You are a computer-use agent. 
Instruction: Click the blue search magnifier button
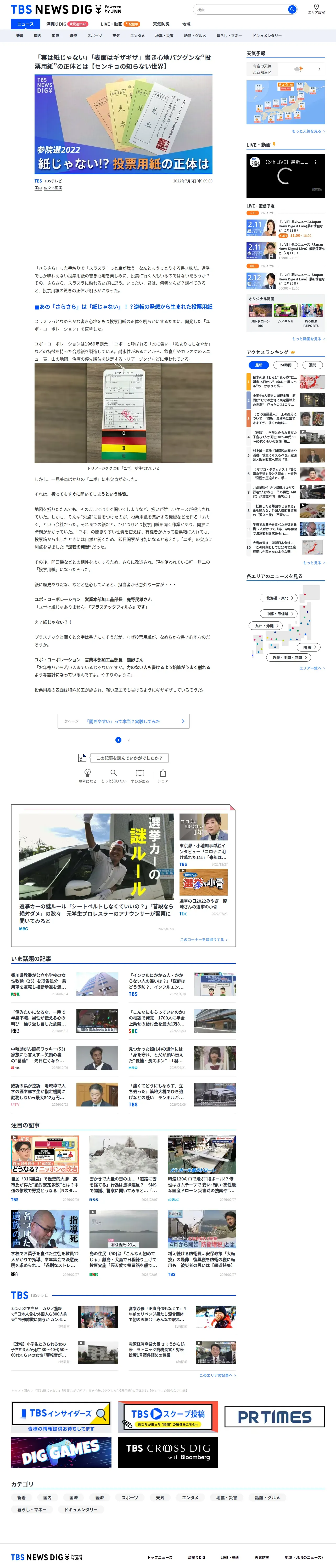[292, 9]
